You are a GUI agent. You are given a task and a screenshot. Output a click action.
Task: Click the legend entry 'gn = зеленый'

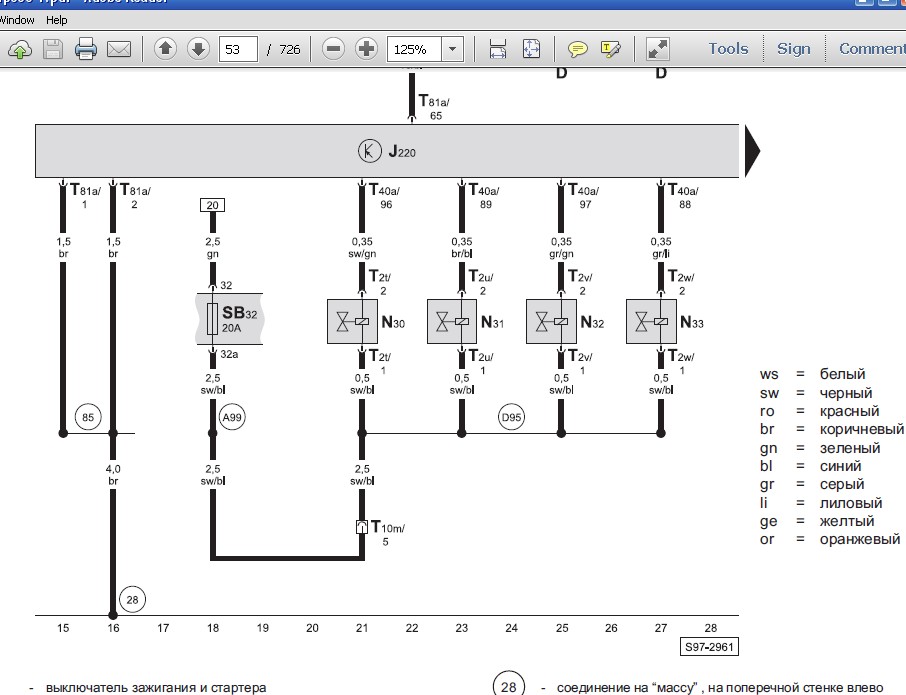820,448
